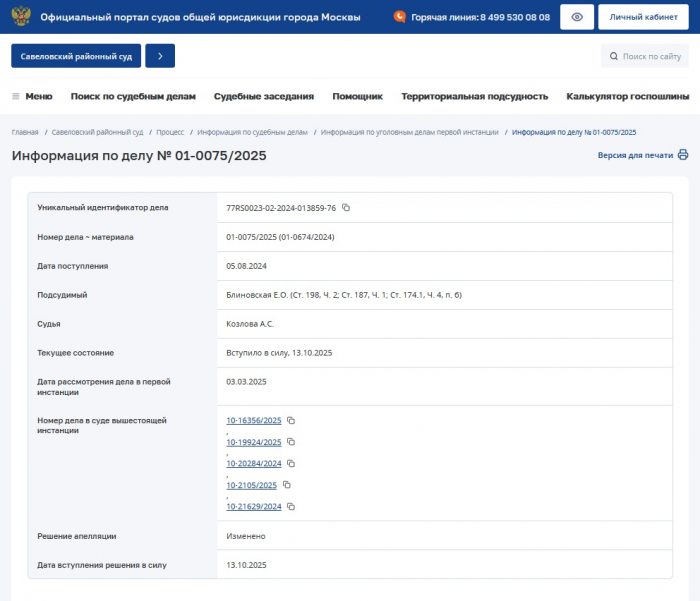Open Личный кабинет
Screen dimensions: 700x601
pyautogui.click(x=643, y=17)
